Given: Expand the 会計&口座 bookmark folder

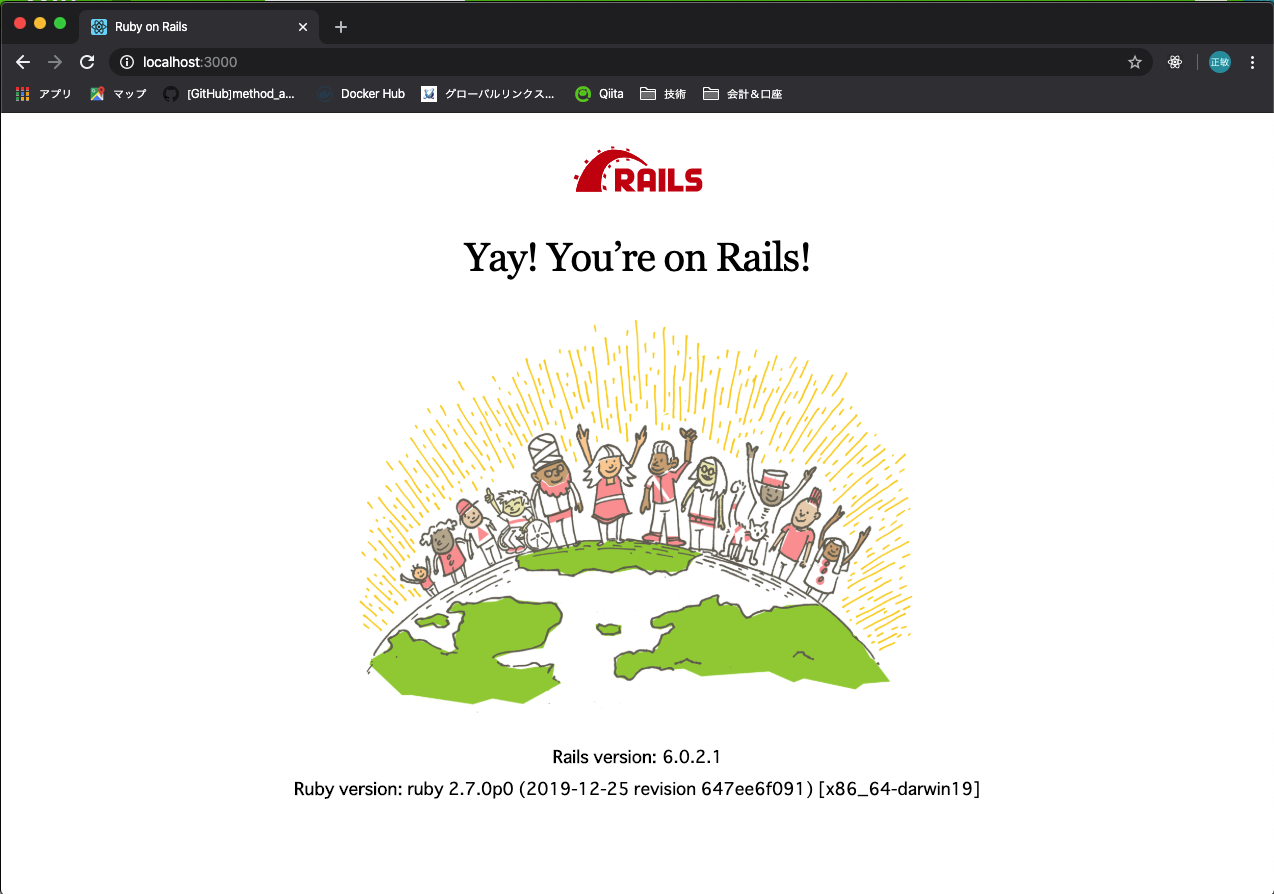Looking at the screenshot, I should pos(742,94).
